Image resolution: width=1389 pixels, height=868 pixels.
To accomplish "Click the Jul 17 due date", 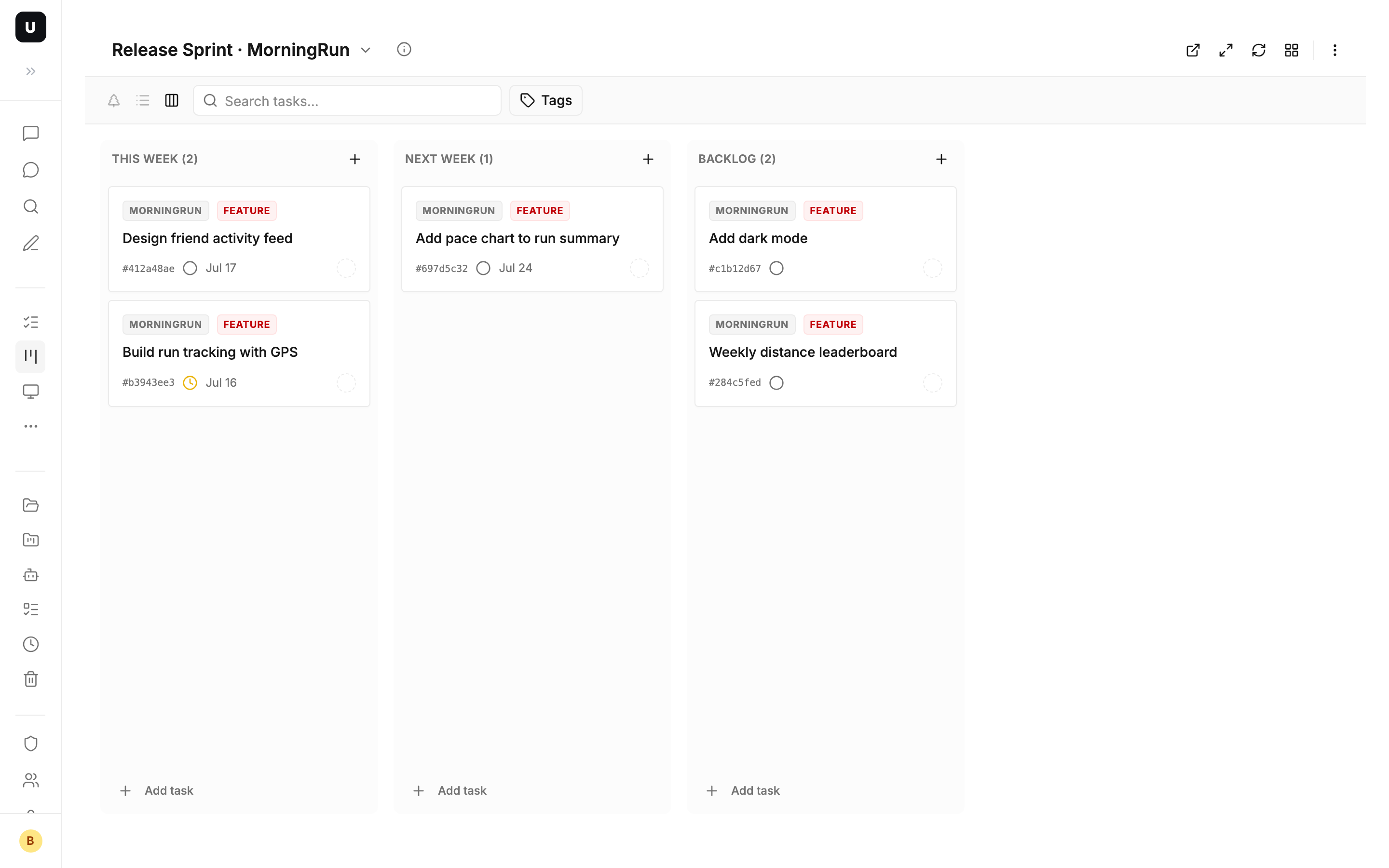I will pos(221,268).
